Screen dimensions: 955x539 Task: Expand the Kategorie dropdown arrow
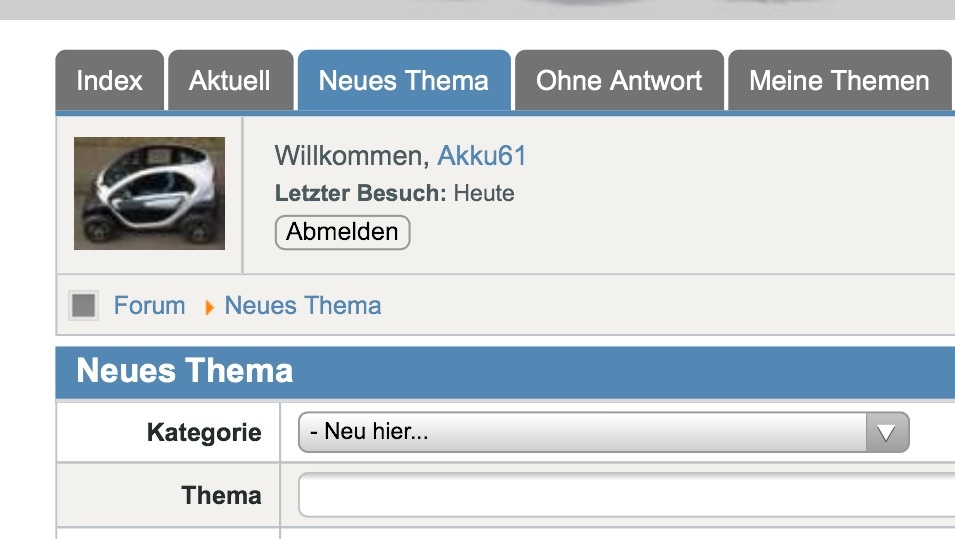887,433
